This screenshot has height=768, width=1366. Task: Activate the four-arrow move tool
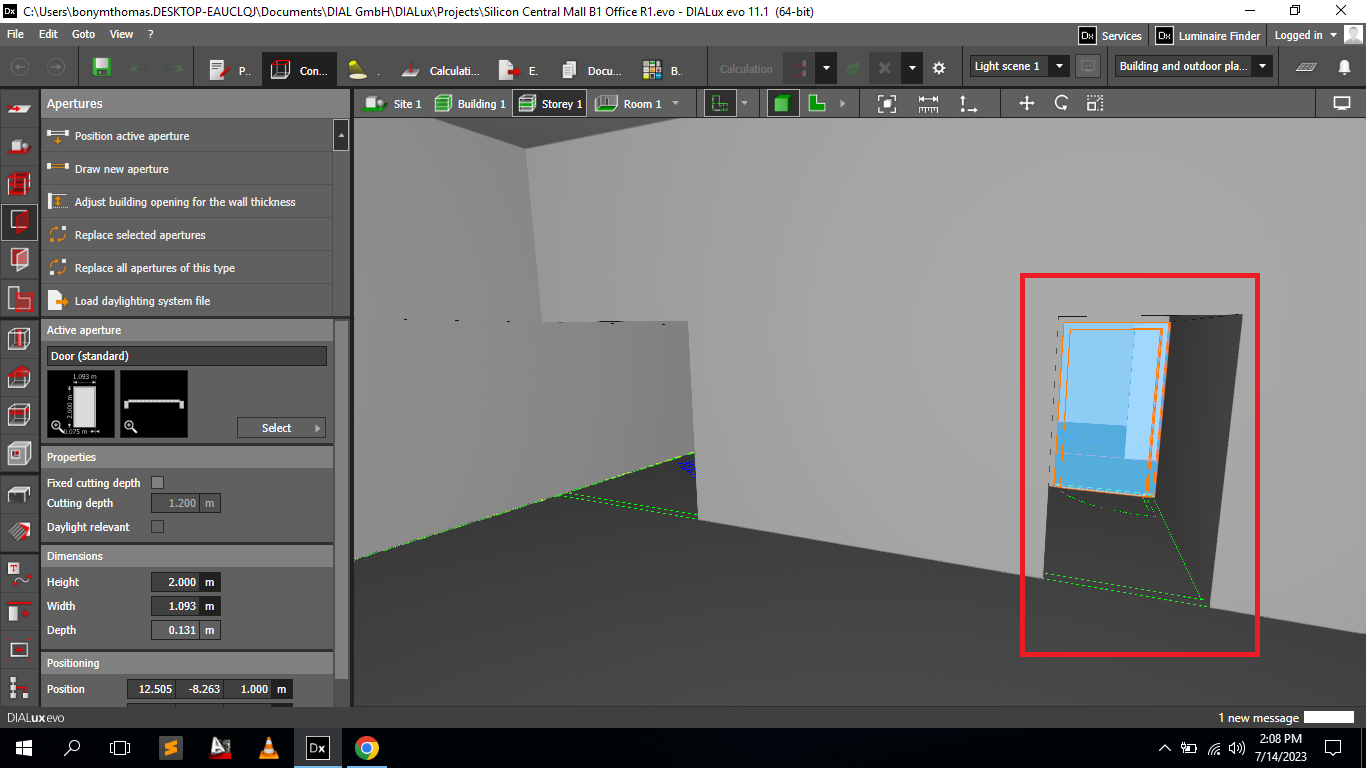click(1026, 103)
